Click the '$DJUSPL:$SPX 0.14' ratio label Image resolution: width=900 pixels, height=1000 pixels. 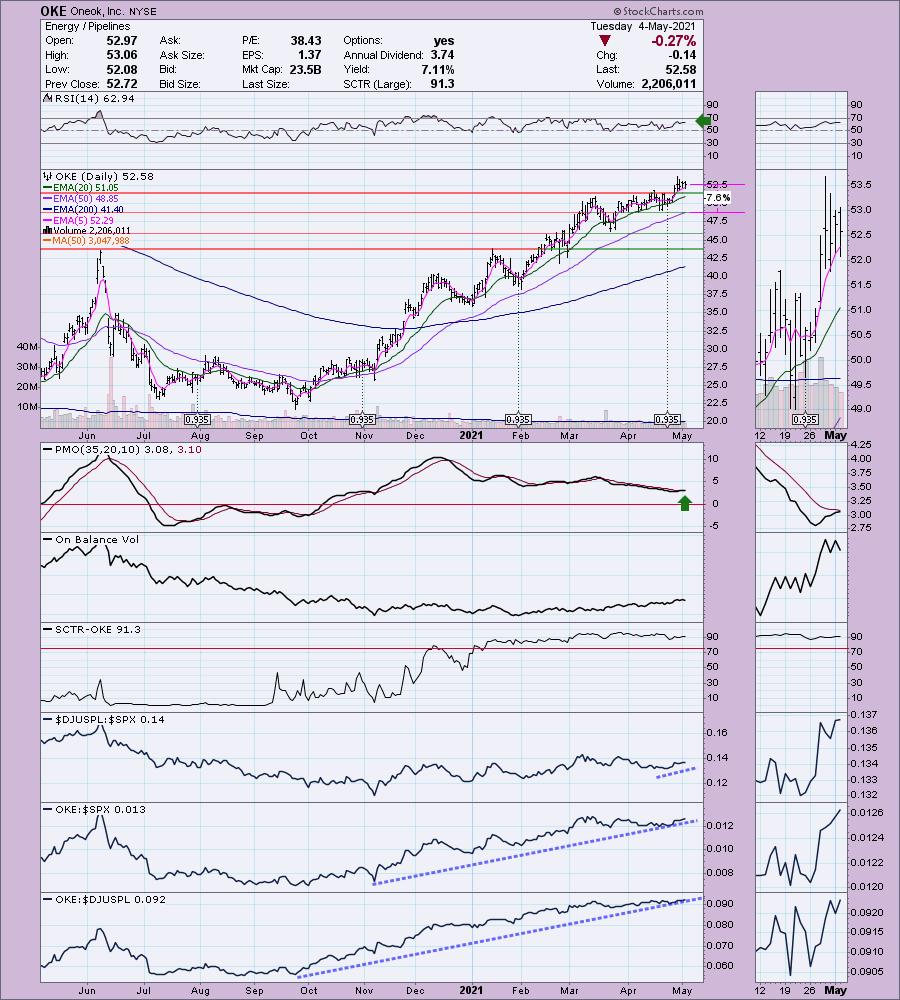pyautogui.click(x=110, y=719)
